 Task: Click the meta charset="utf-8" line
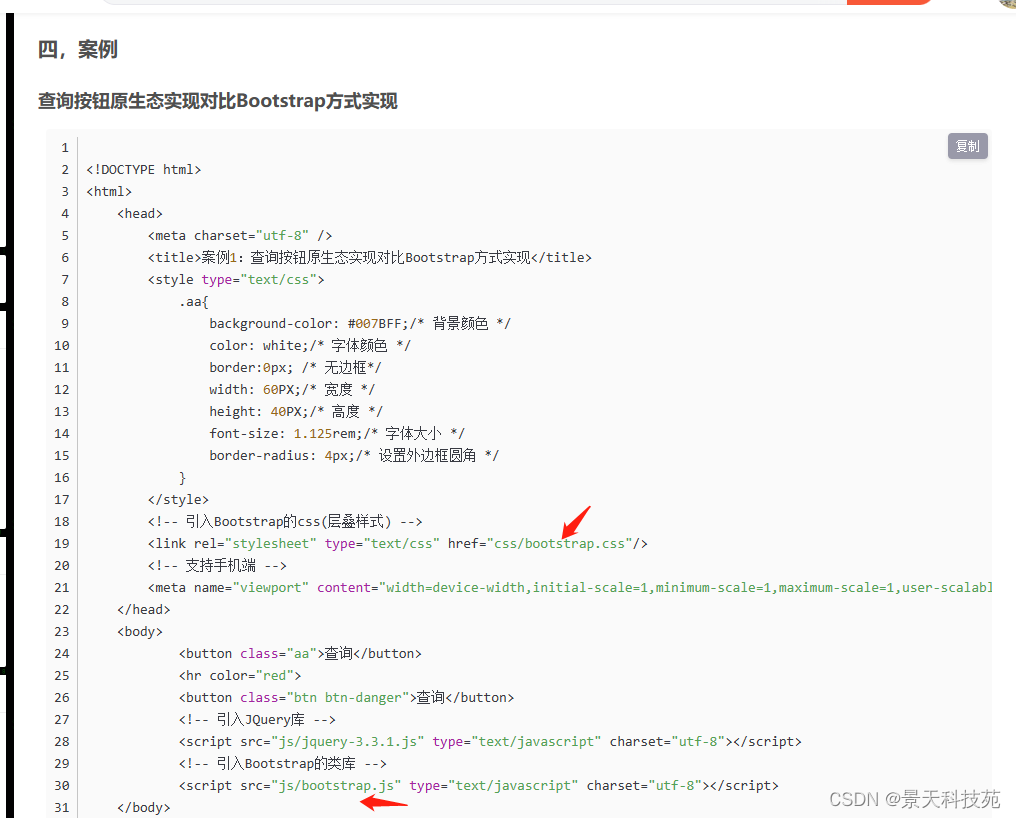pyautogui.click(x=240, y=236)
